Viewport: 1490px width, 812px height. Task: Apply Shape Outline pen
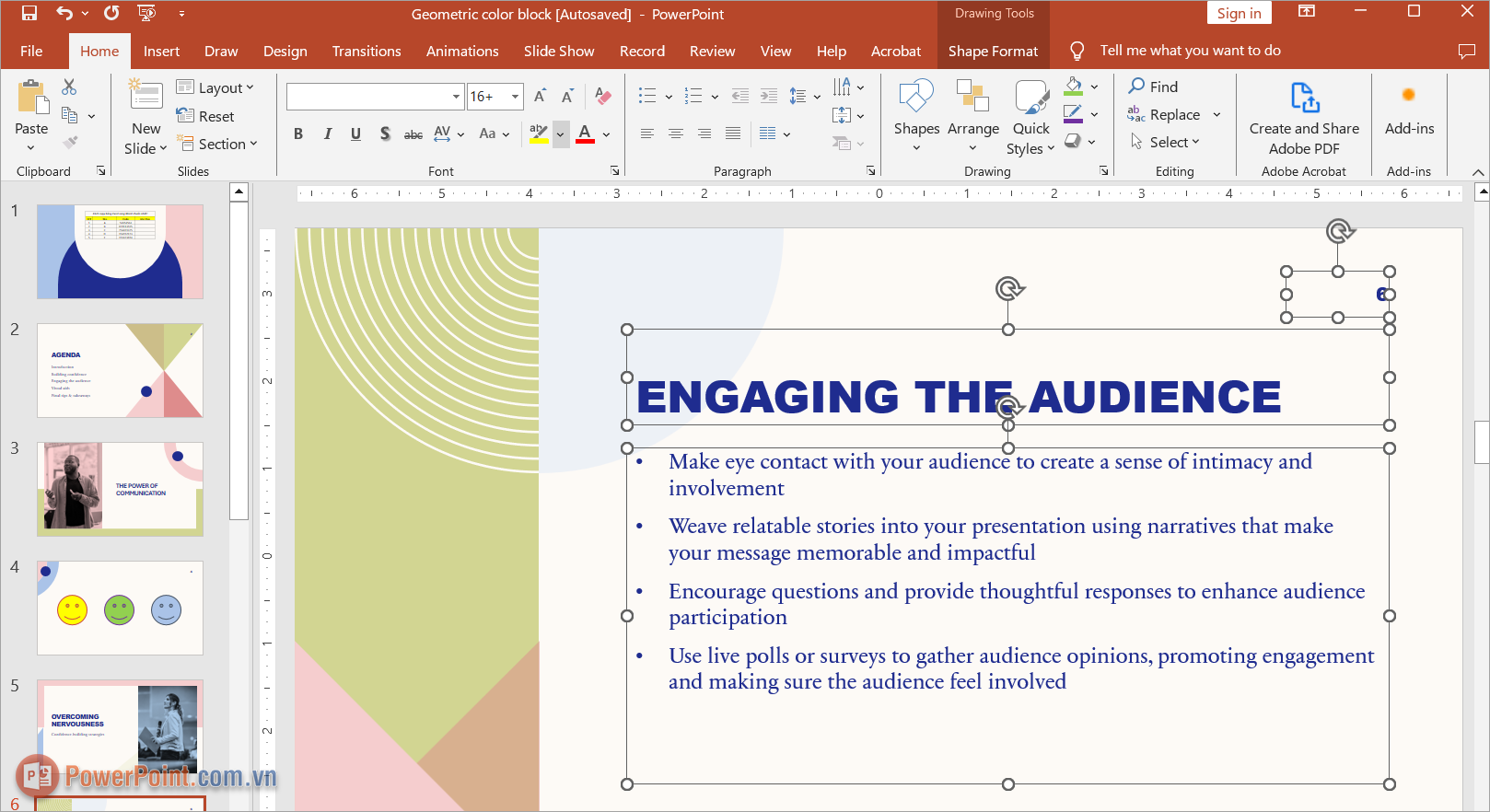pos(1073,114)
